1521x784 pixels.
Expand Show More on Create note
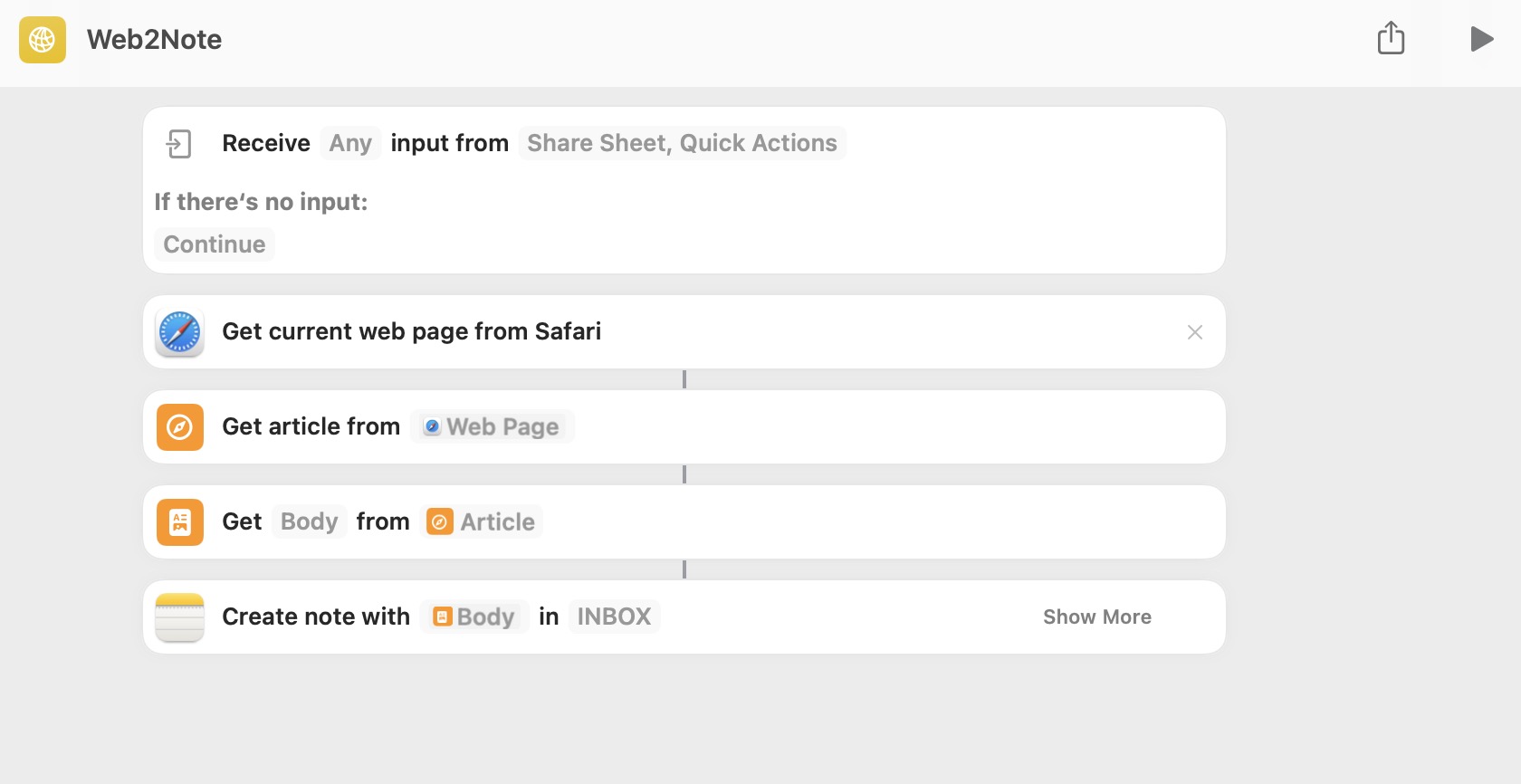[x=1096, y=617]
